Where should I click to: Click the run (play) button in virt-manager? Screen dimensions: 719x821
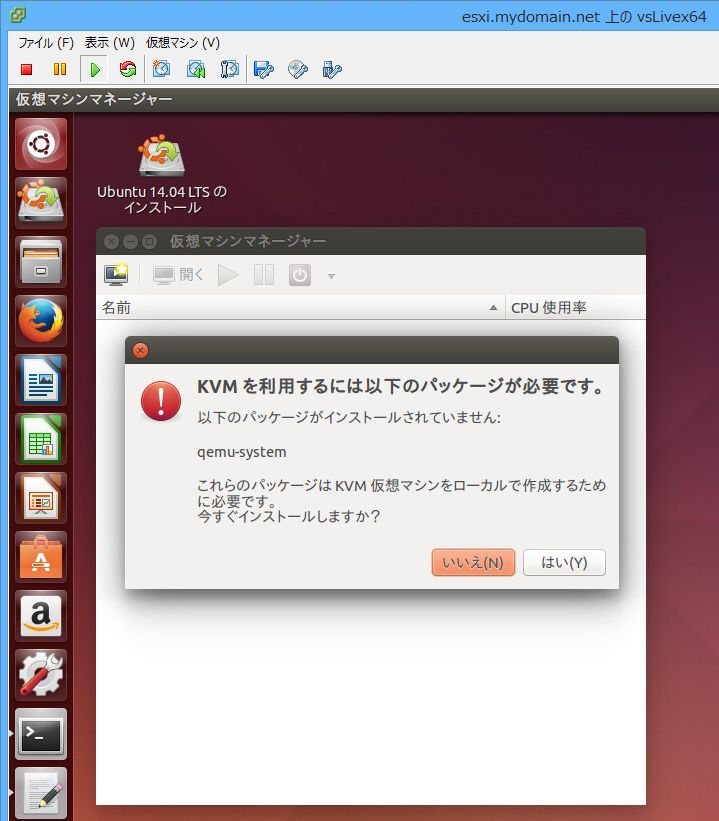228,274
